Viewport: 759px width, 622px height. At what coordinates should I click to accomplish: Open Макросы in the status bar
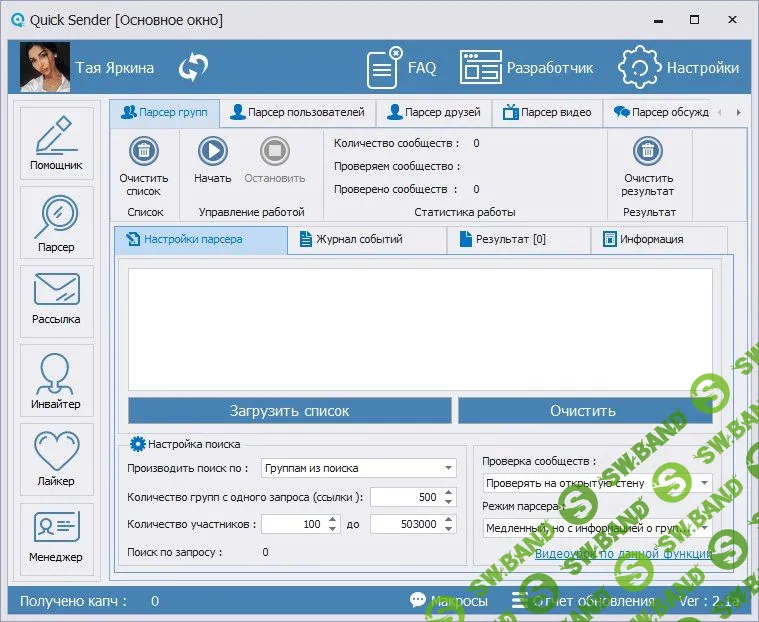pos(448,601)
